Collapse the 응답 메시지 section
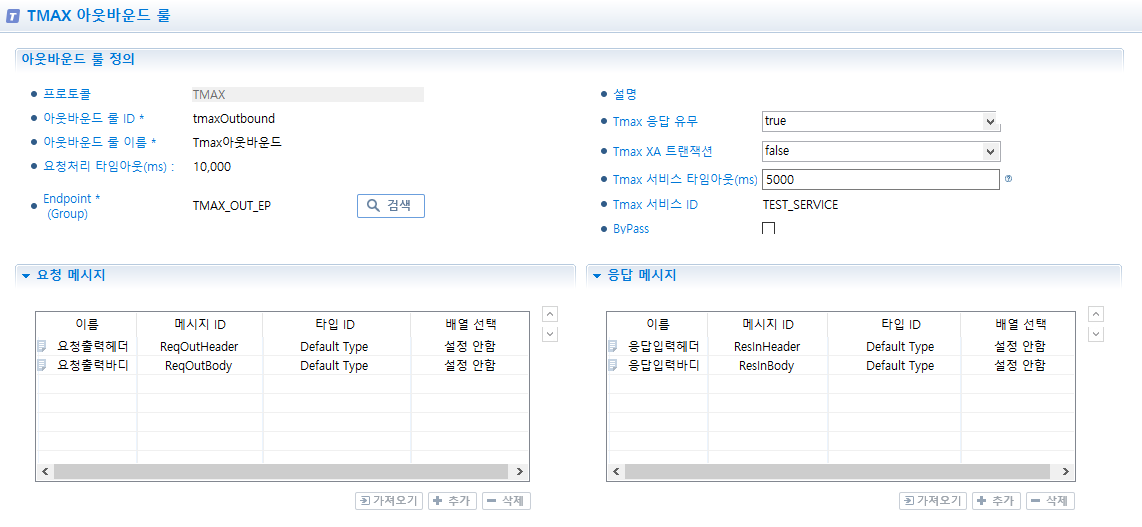 pos(596,275)
